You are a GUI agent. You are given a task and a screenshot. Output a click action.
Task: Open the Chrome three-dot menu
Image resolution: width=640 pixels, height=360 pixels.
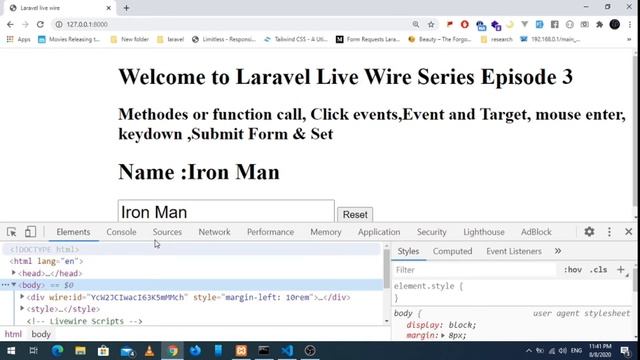click(630, 24)
